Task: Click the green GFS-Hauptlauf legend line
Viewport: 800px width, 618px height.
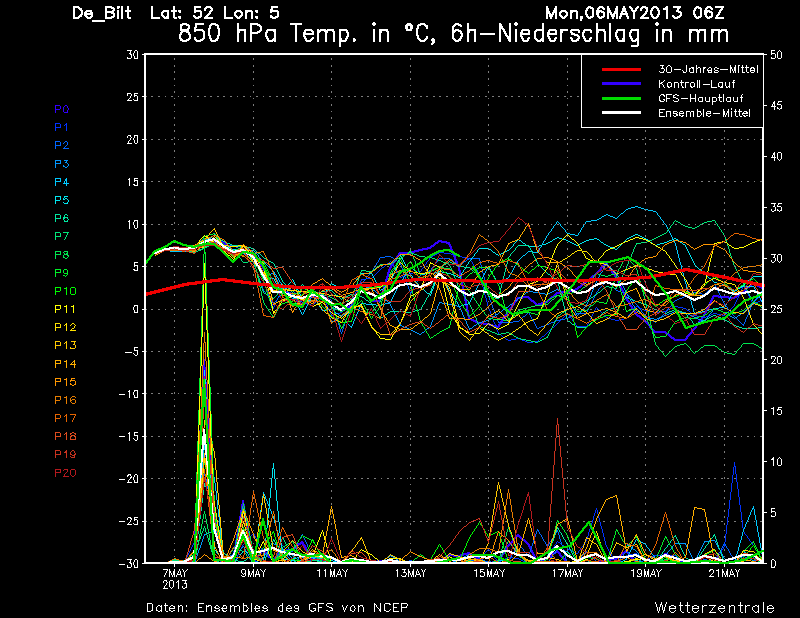Action: [621, 98]
